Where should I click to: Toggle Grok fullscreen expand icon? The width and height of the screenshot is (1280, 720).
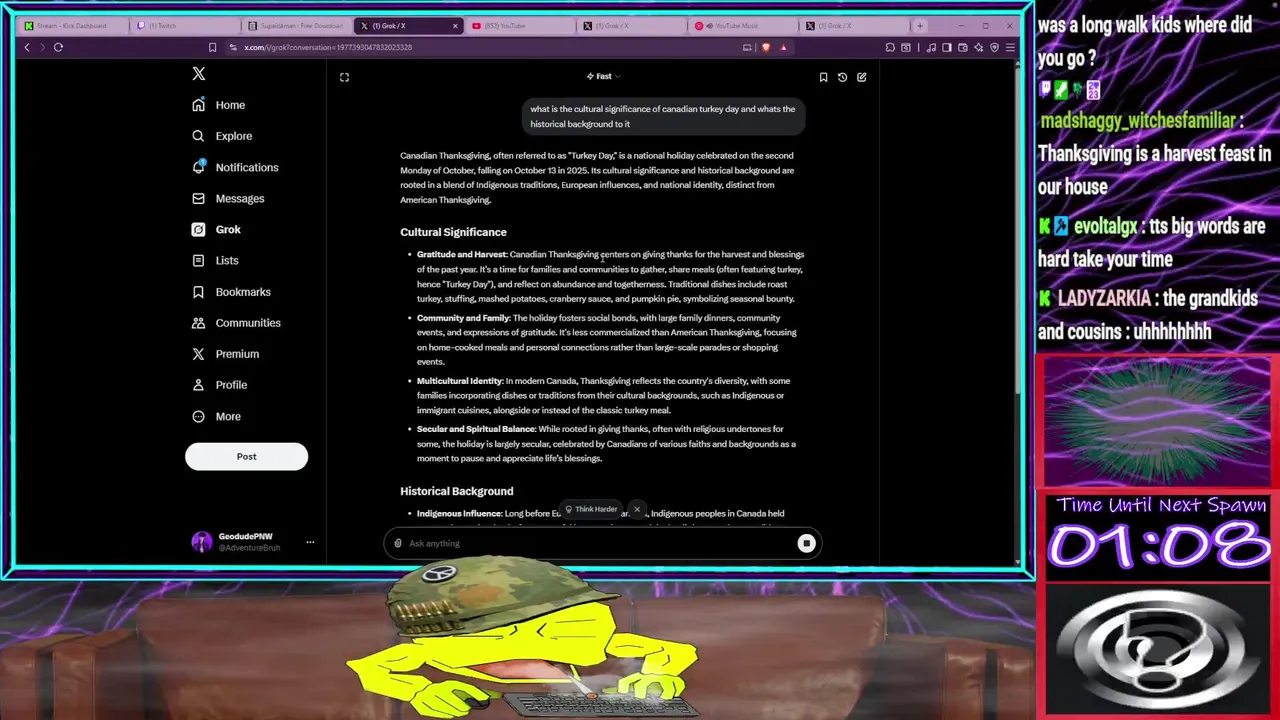(x=344, y=77)
